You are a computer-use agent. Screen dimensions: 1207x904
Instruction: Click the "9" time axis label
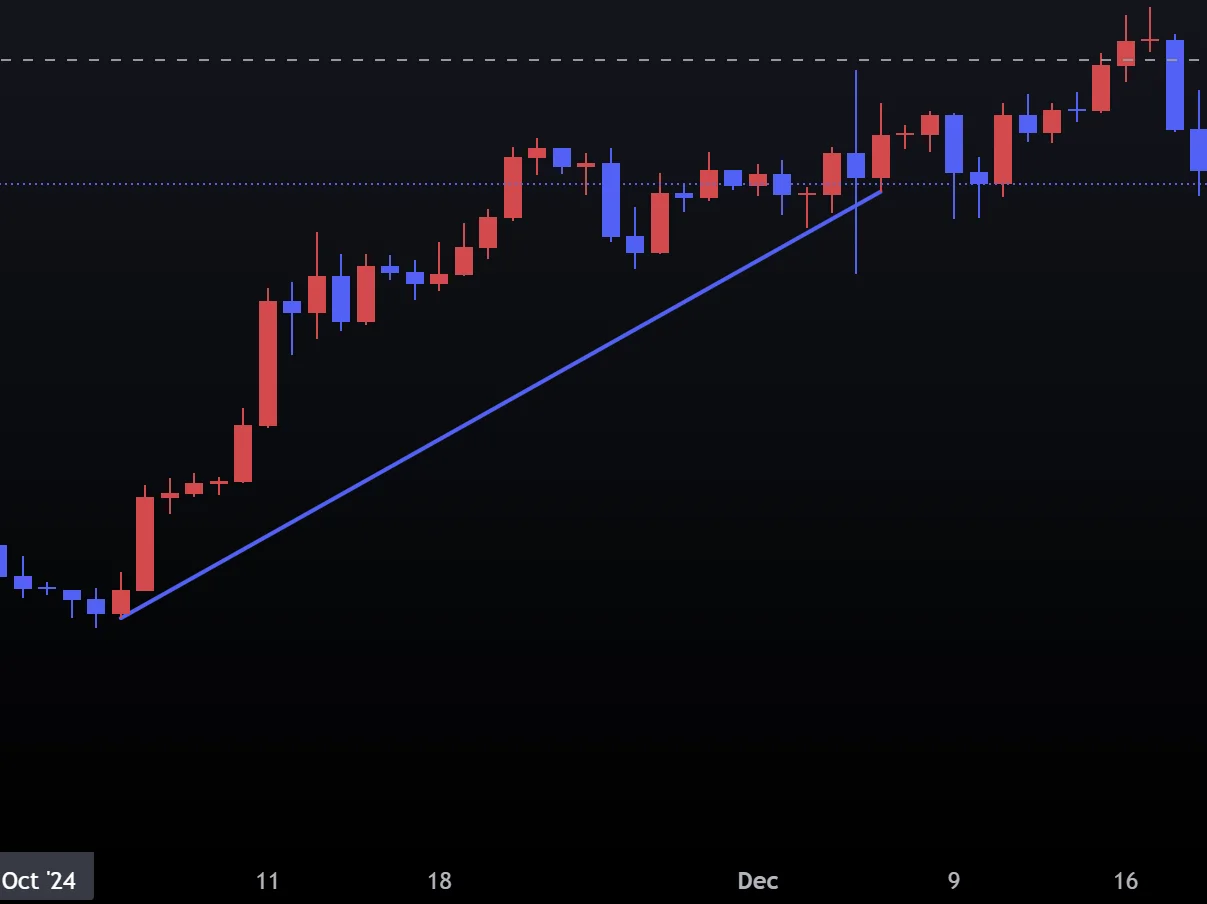[x=953, y=881]
